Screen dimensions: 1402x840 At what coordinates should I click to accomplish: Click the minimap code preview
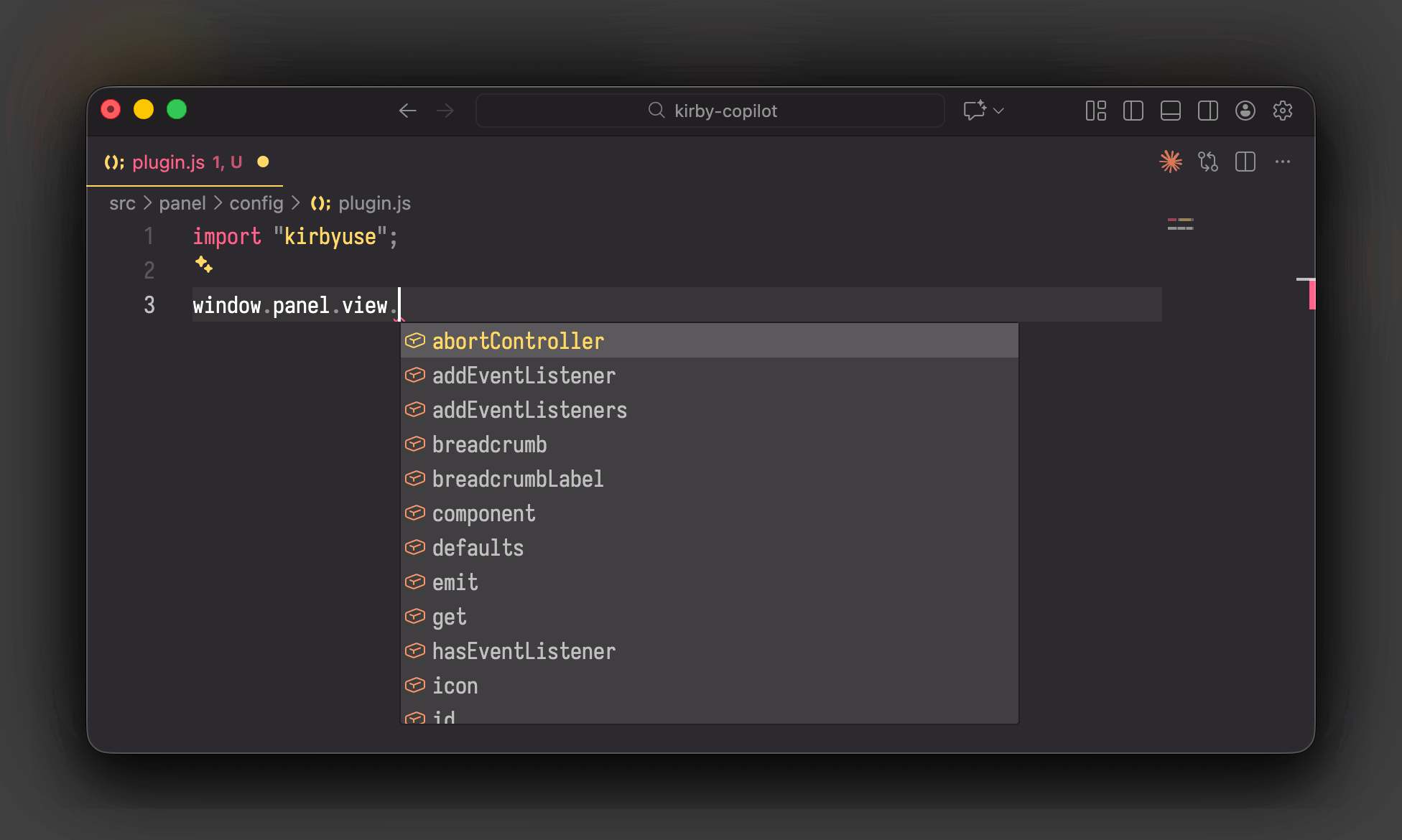pyautogui.click(x=1180, y=224)
